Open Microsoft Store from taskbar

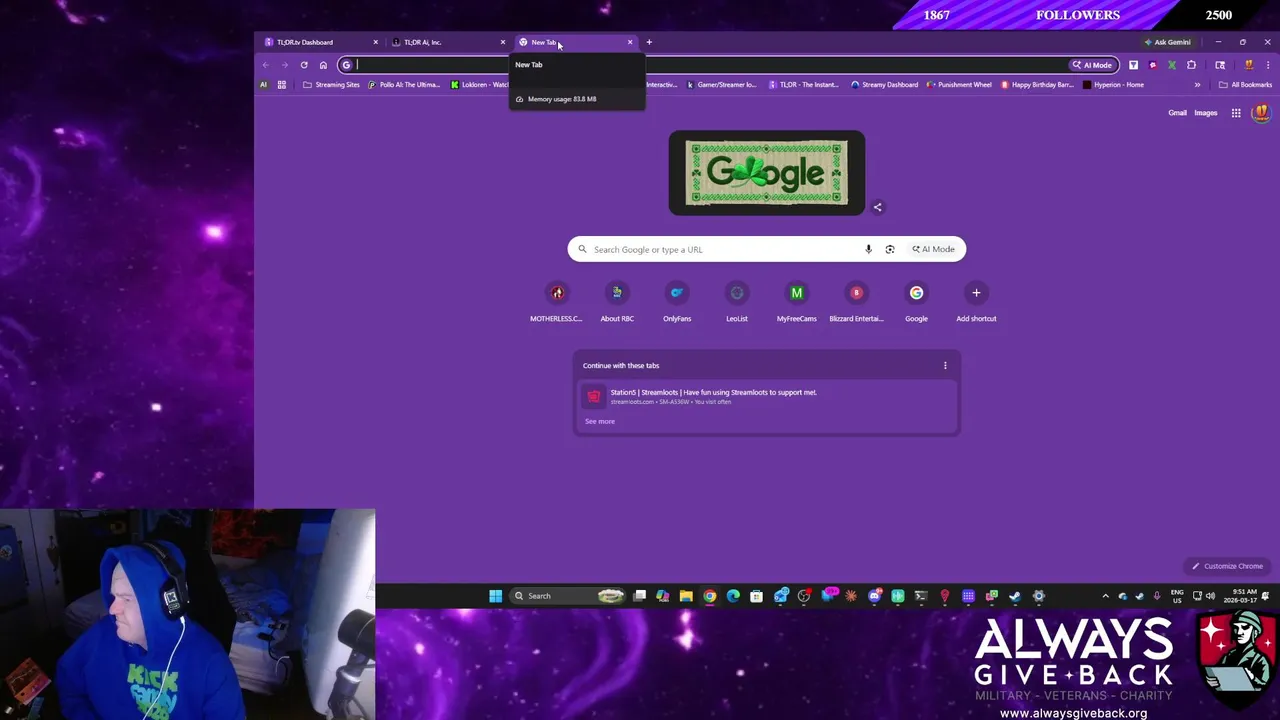pos(756,596)
